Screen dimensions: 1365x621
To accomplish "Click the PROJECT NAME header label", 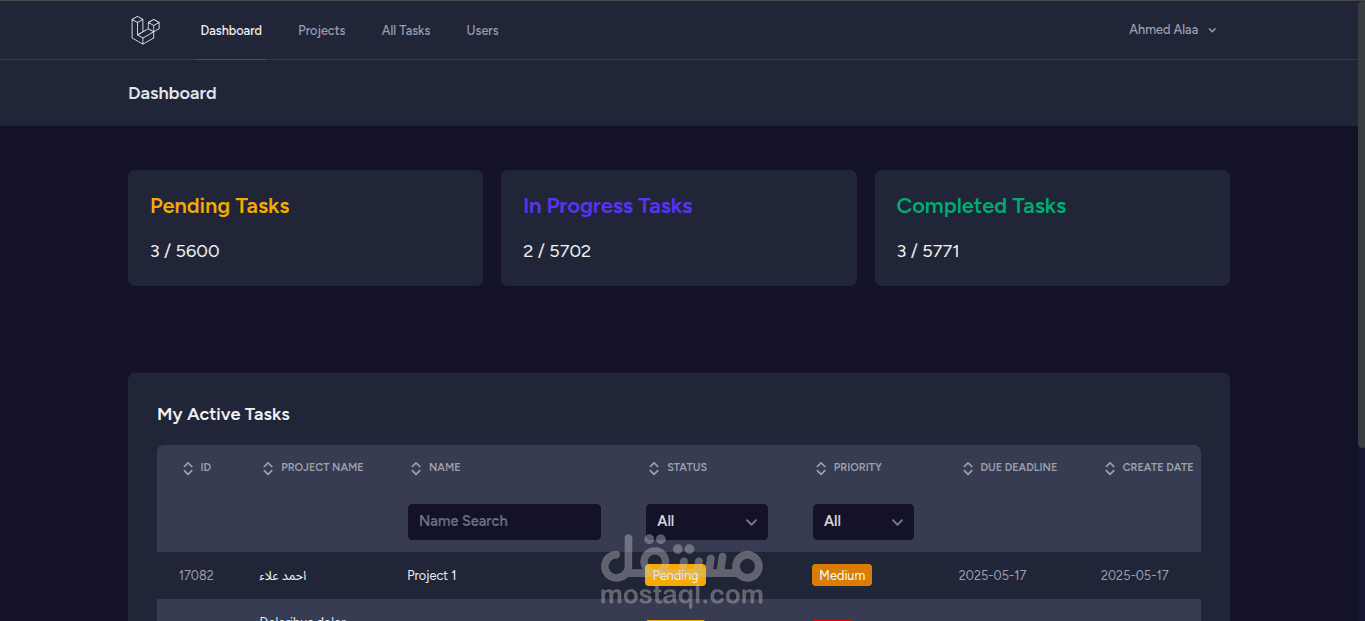I will click(322, 467).
